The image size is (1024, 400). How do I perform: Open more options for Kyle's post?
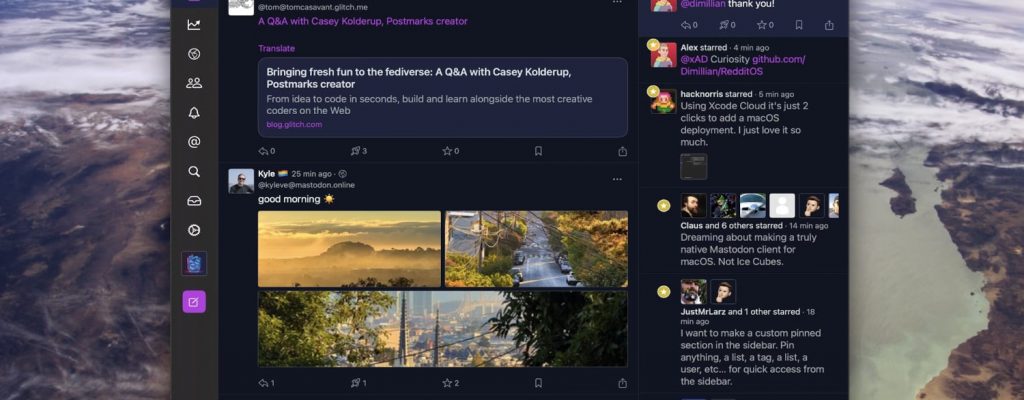click(617, 179)
